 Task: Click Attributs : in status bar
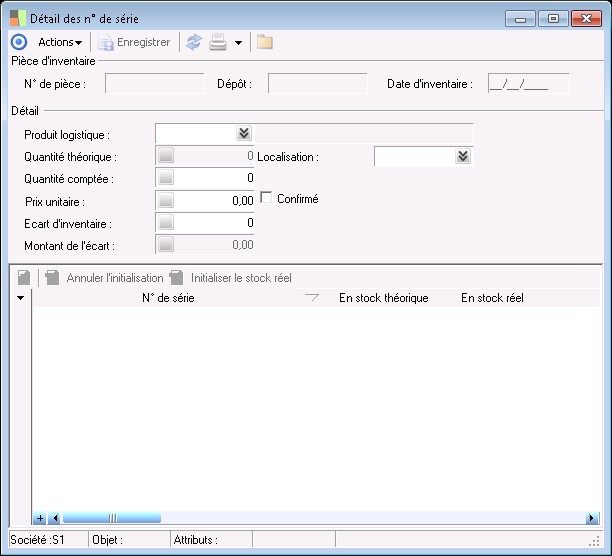click(x=196, y=540)
